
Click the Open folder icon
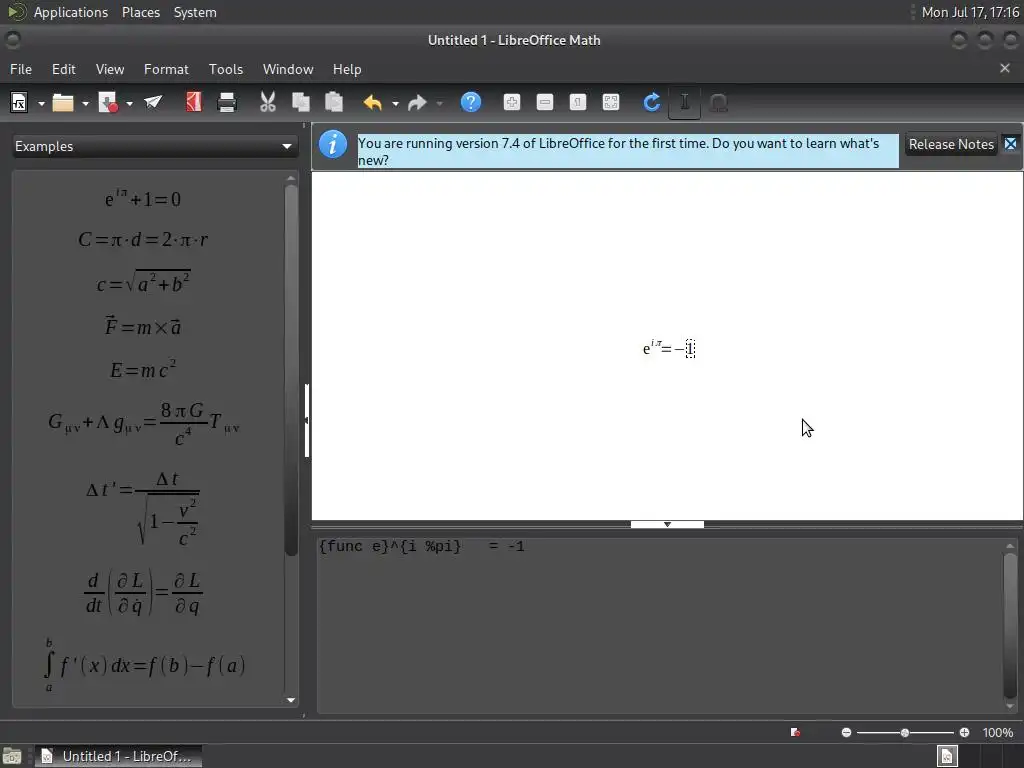63,103
